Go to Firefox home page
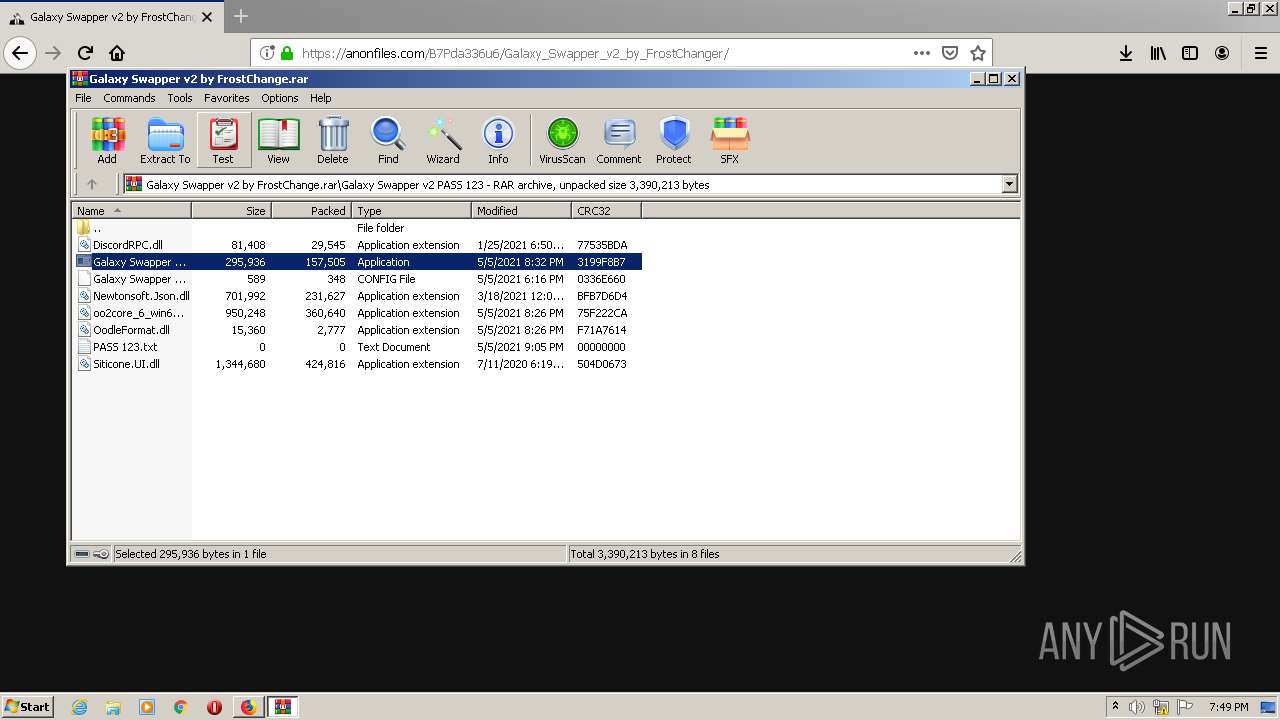 coord(117,53)
